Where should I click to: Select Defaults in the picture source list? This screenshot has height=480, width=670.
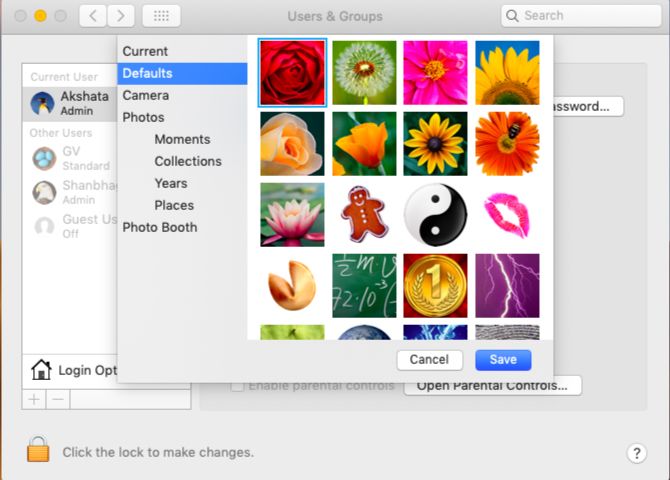(x=147, y=73)
